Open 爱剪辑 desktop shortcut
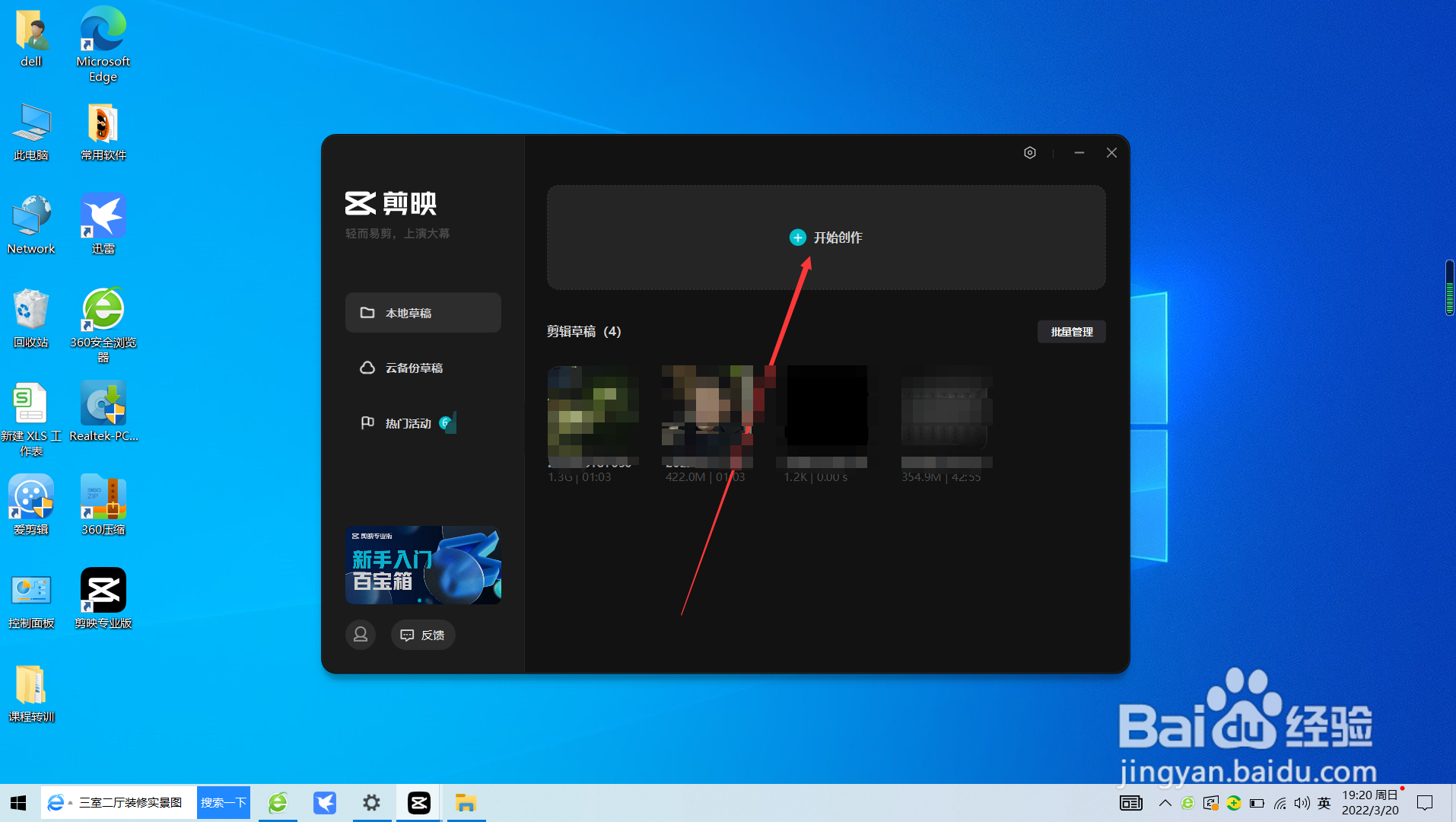 pos(31,506)
